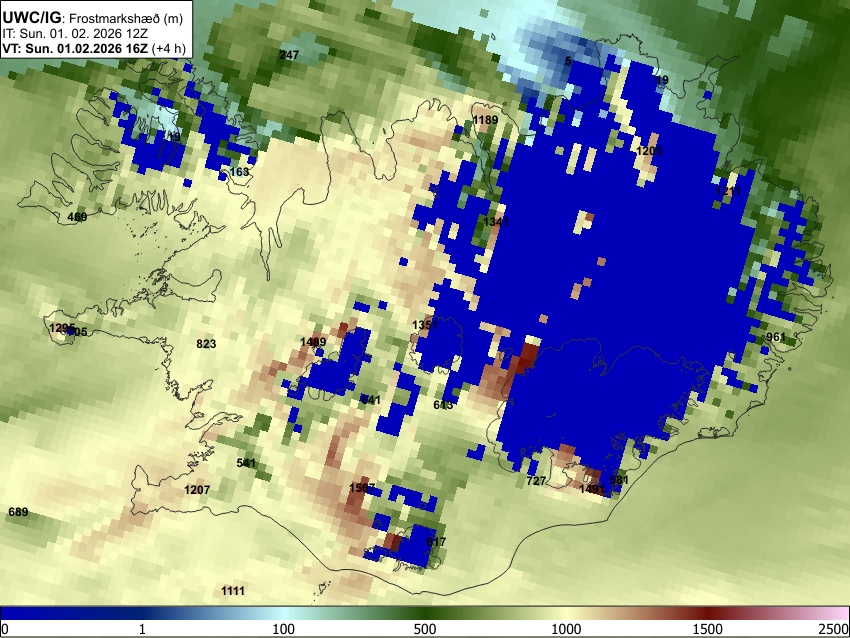
Task: Click the 1500 label on the color scale
Action: click(708, 629)
